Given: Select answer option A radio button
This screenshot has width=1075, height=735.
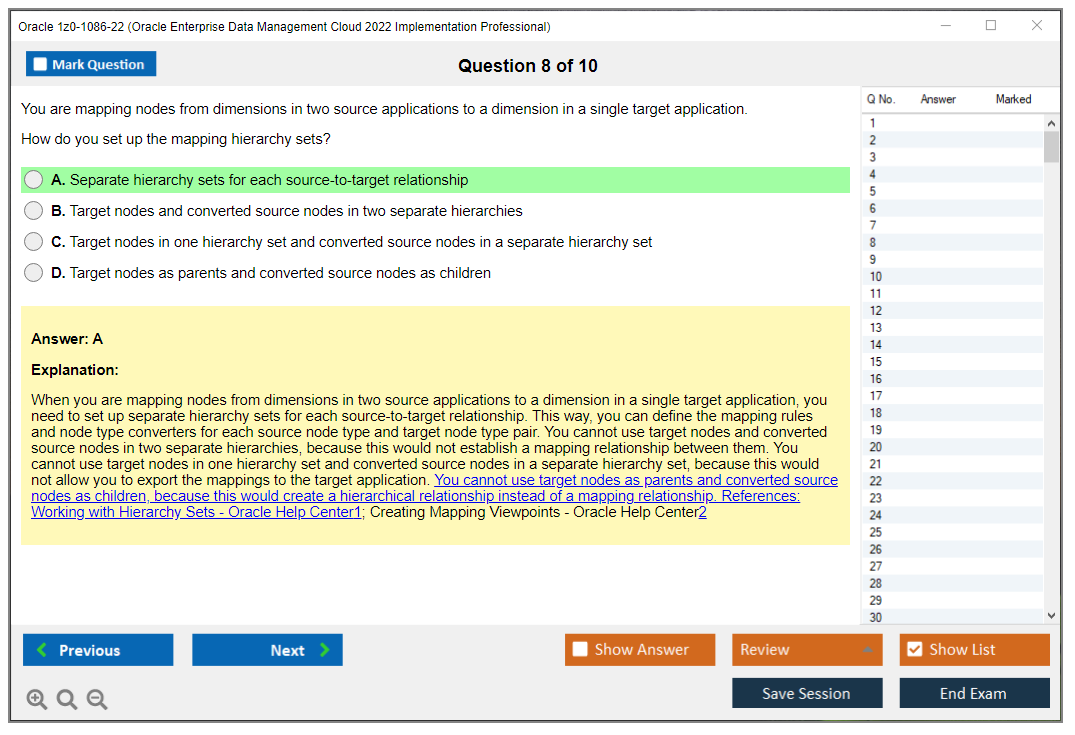Looking at the screenshot, I should click(34, 180).
